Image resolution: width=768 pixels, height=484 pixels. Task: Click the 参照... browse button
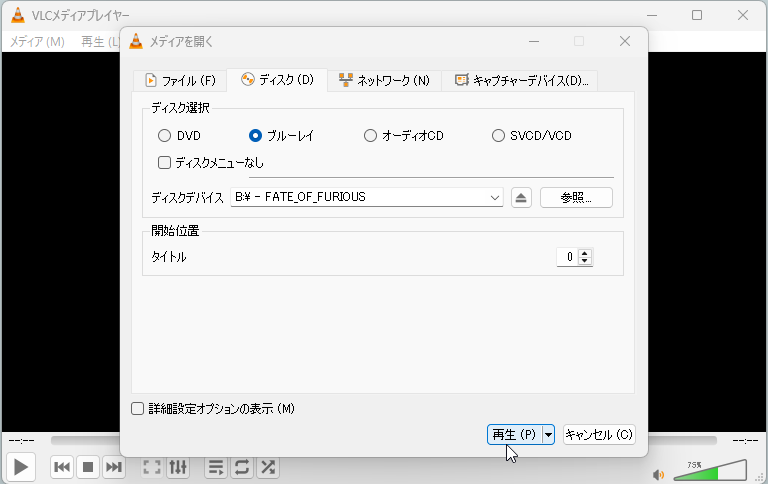576,198
